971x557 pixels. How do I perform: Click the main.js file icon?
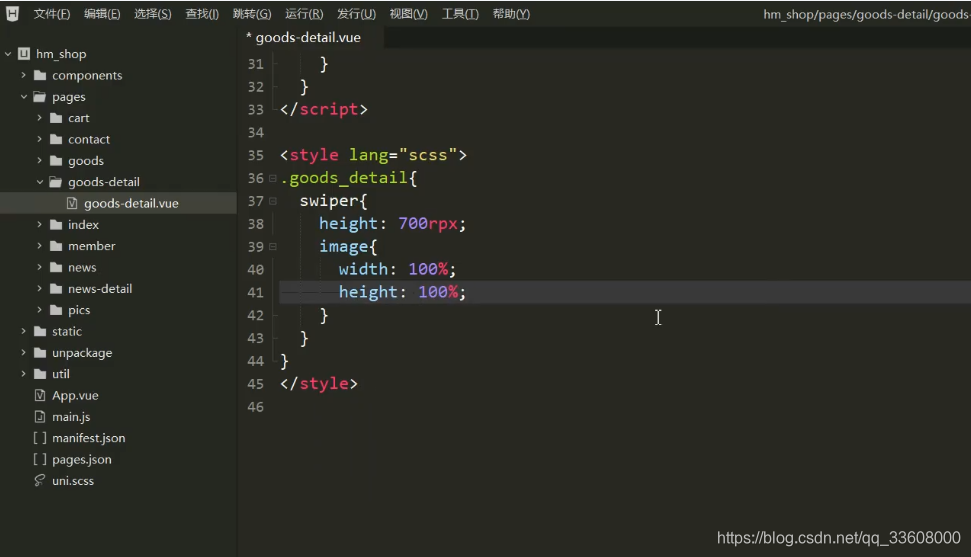(x=40, y=416)
